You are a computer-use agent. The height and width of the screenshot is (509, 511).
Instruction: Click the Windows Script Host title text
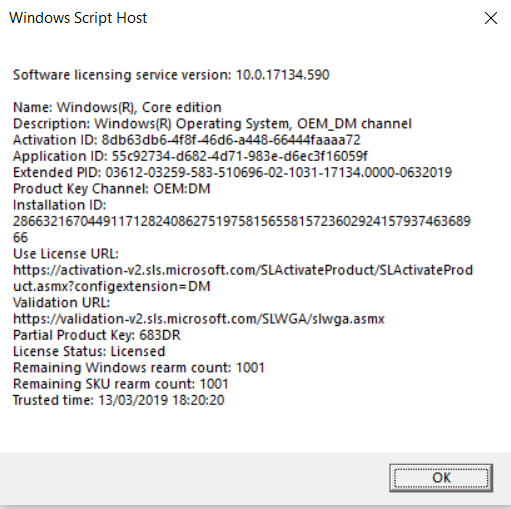tap(78, 18)
